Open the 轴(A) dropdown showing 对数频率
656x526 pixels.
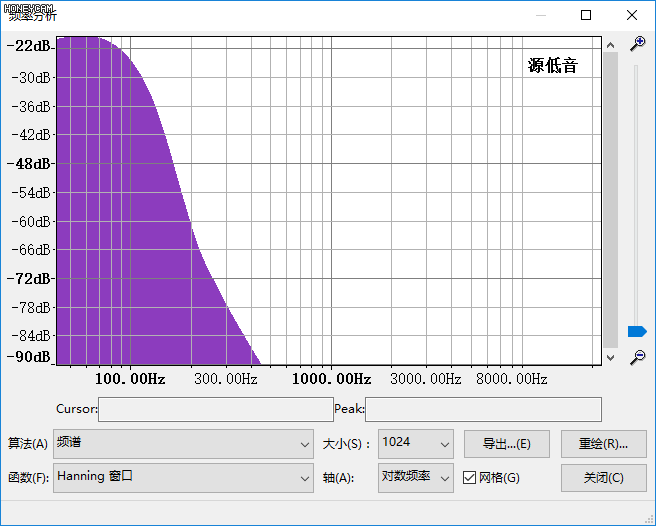(416, 477)
